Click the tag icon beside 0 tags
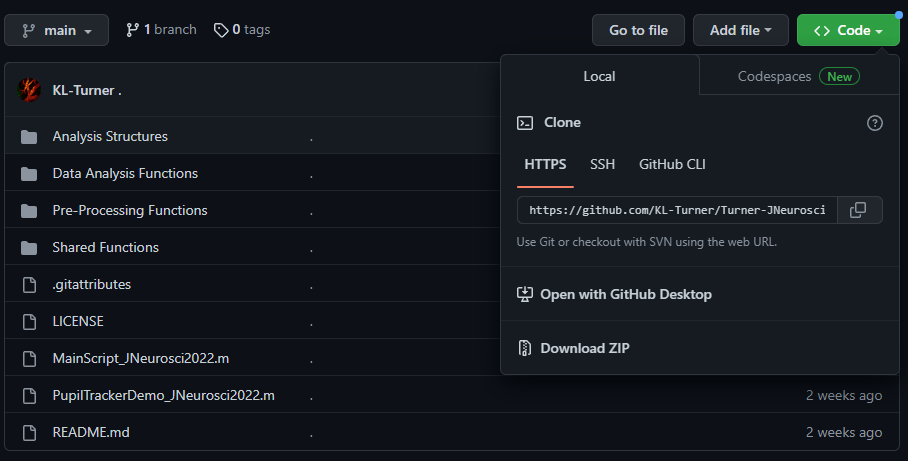908x461 pixels. point(221,30)
